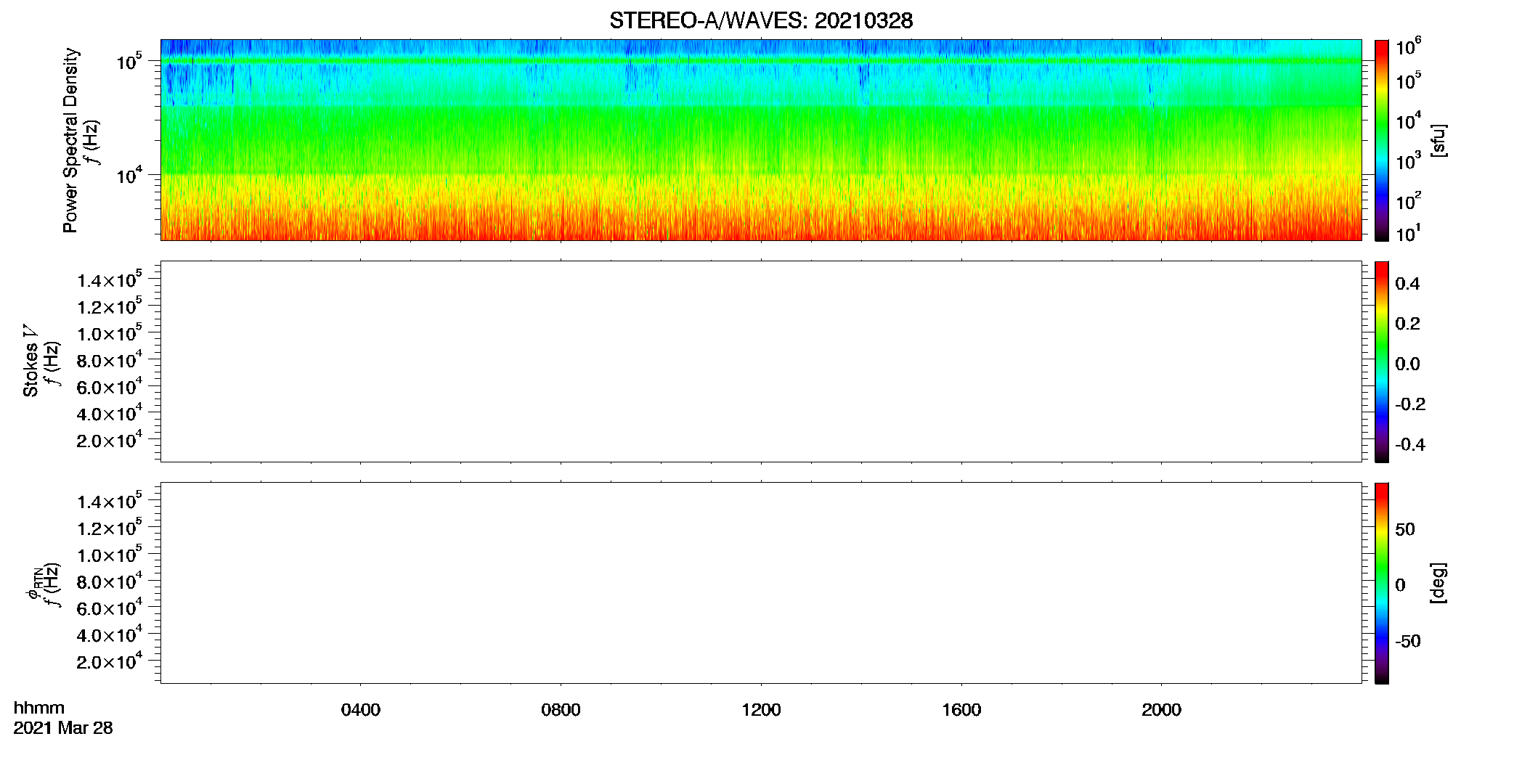The height and width of the screenshot is (784, 1522).
Task: Click the empty Stokes V panel
Action: (x=761, y=361)
